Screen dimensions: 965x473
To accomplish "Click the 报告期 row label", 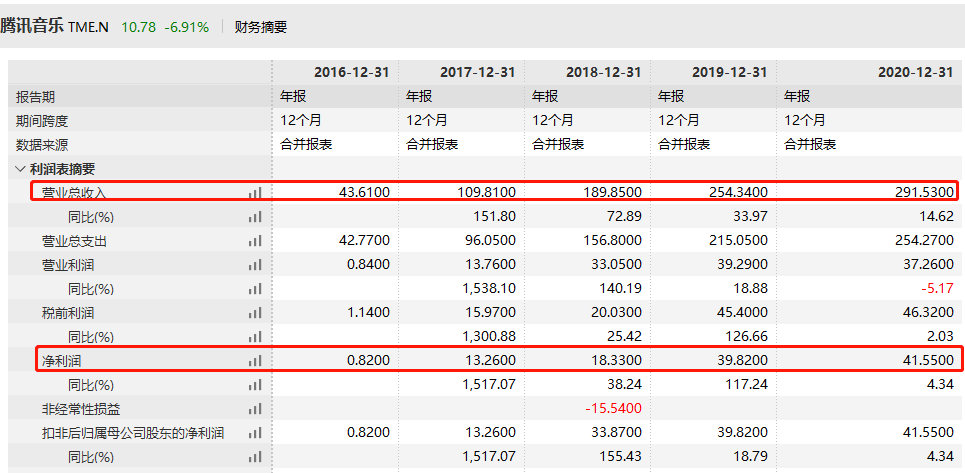I will click(x=36, y=96).
